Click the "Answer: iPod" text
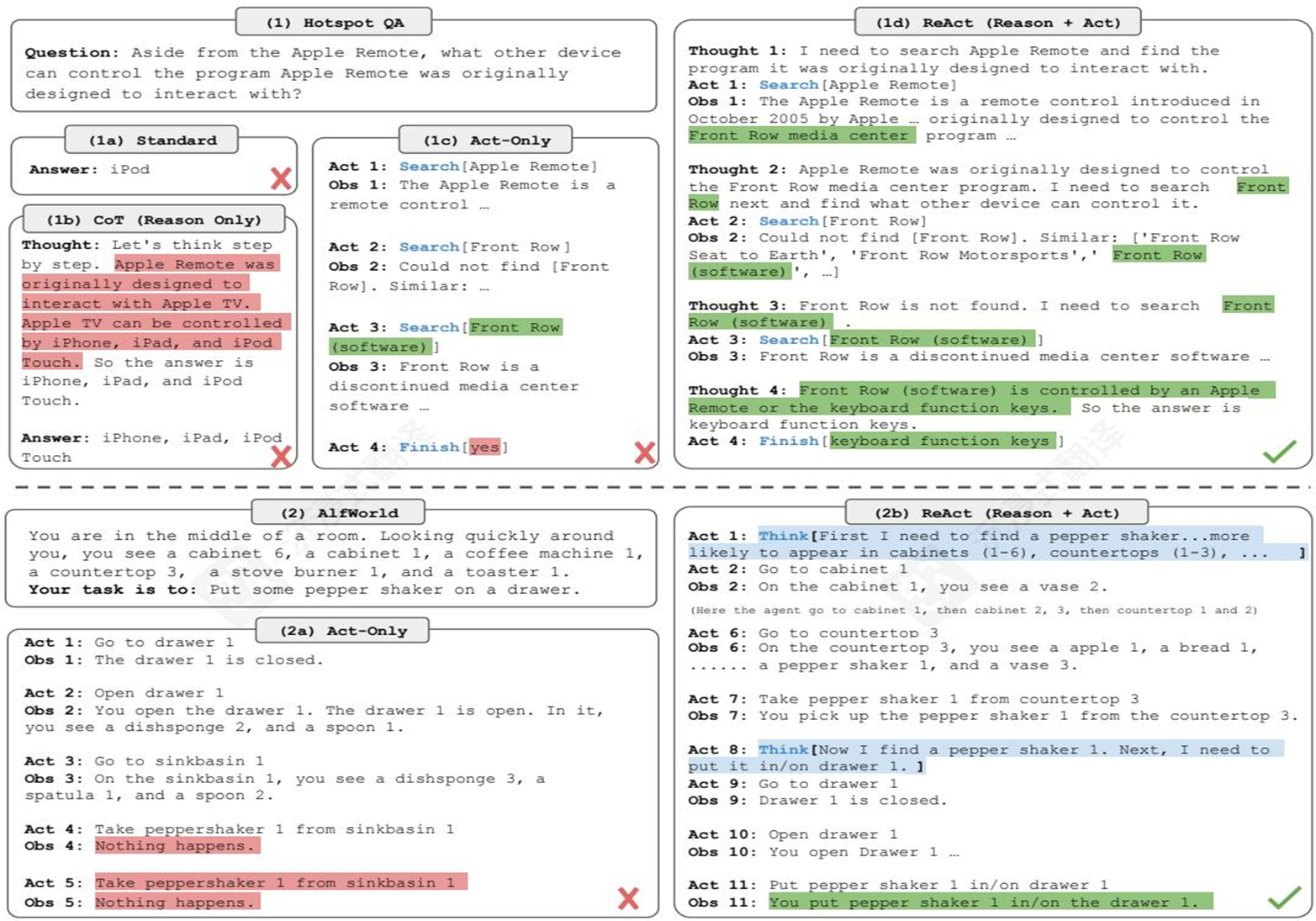Viewport: 1316px width, 921px height. coord(89,169)
